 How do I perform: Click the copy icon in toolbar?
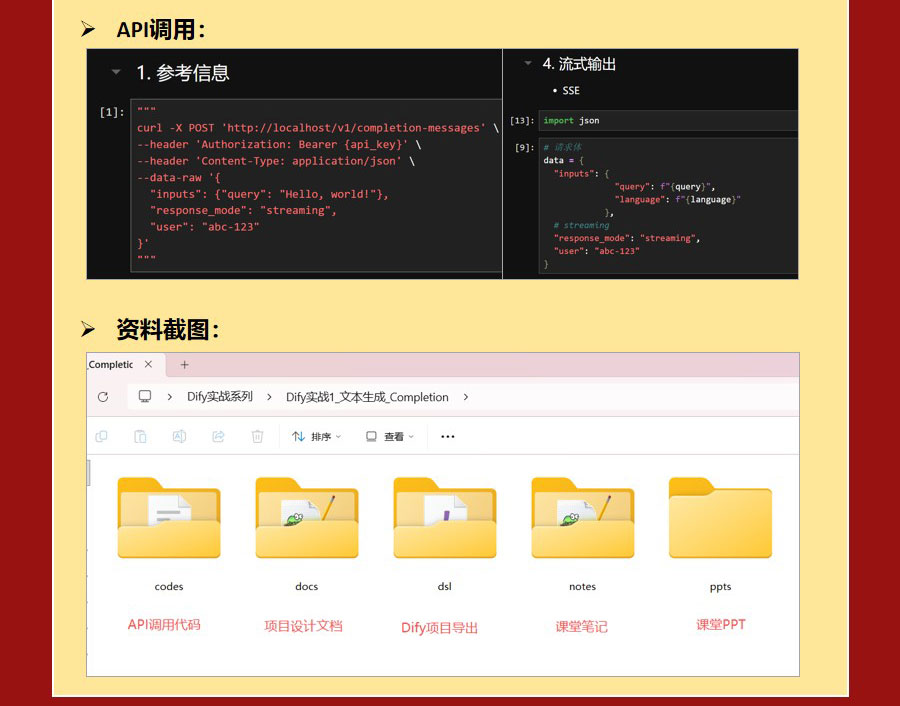tap(101, 437)
